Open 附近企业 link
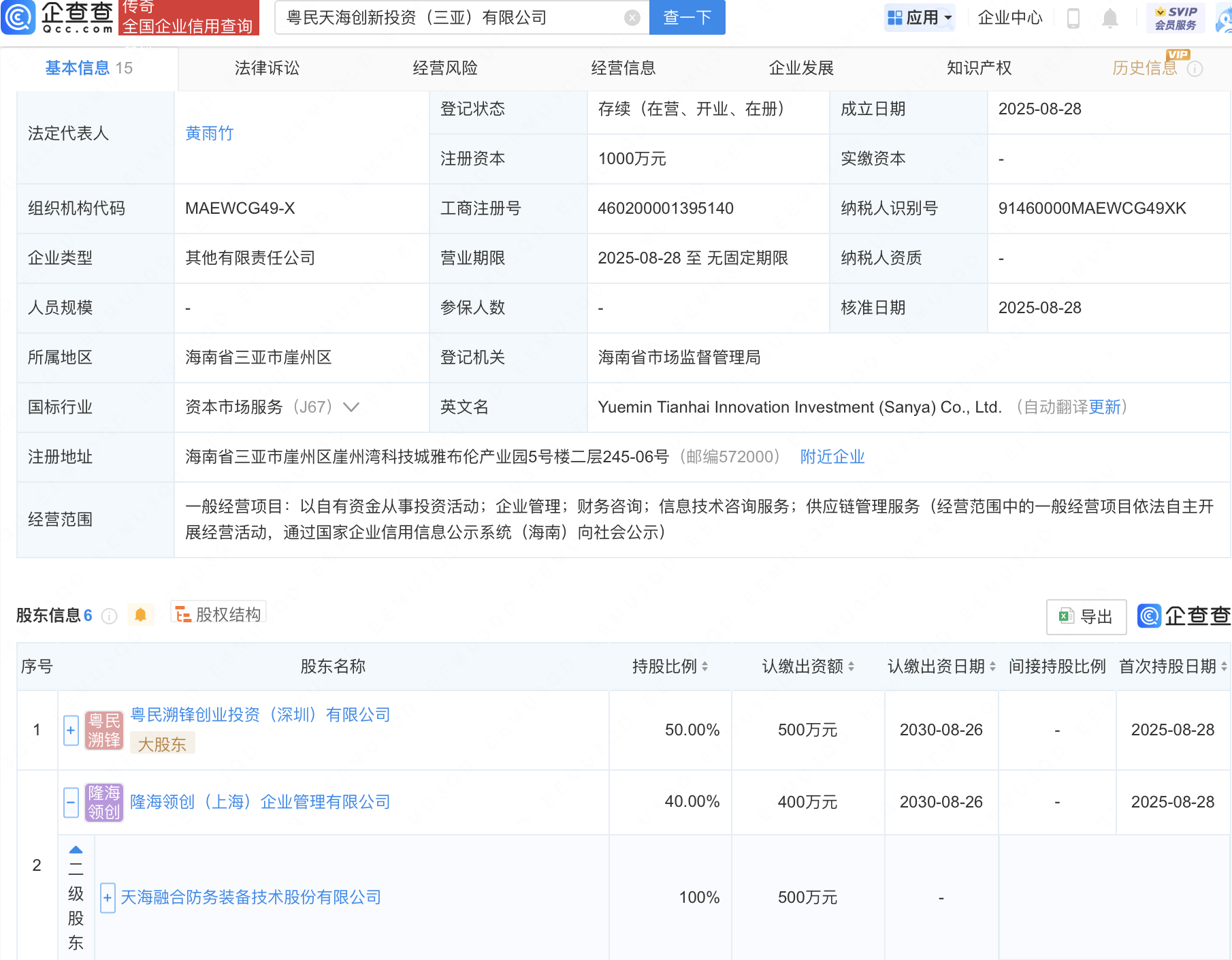1232x960 pixels. click(832, 457)
